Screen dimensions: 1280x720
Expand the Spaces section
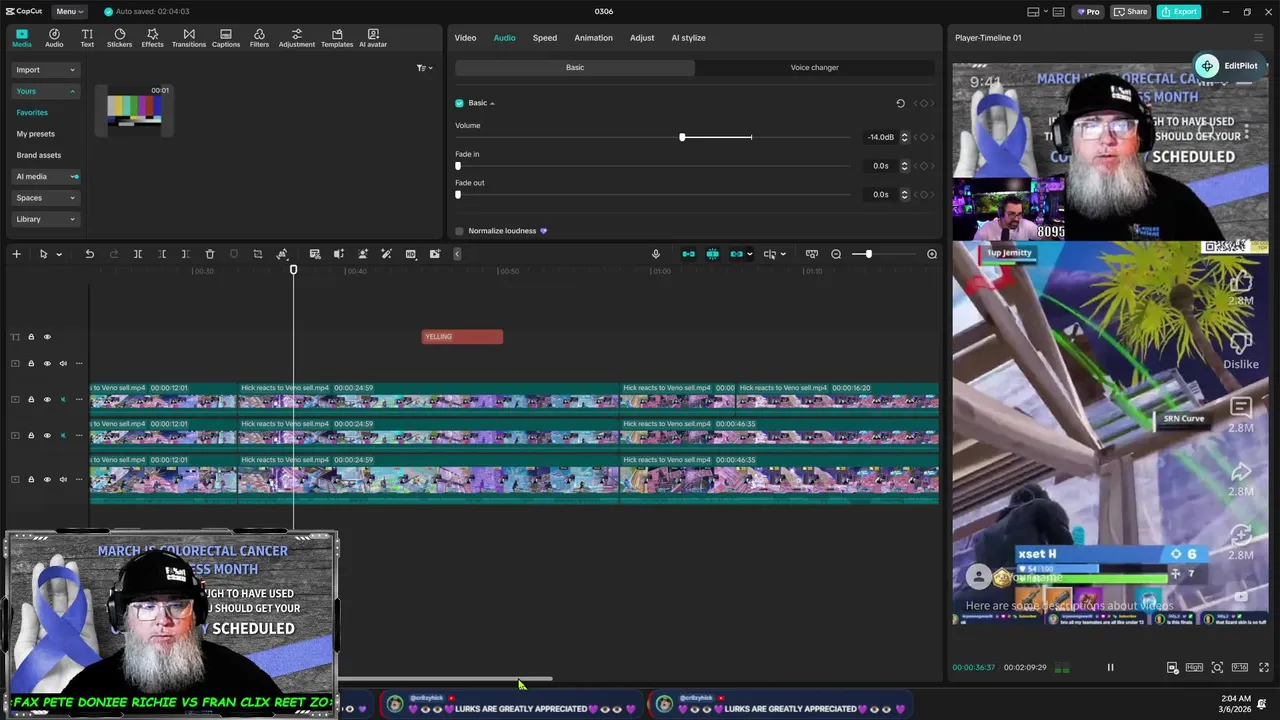coord(45,198)
